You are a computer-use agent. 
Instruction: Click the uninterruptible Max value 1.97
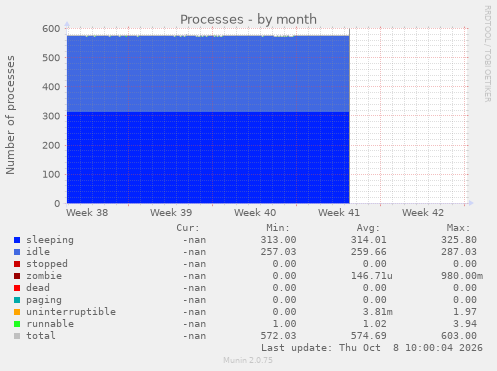click(x=465, y=312)
